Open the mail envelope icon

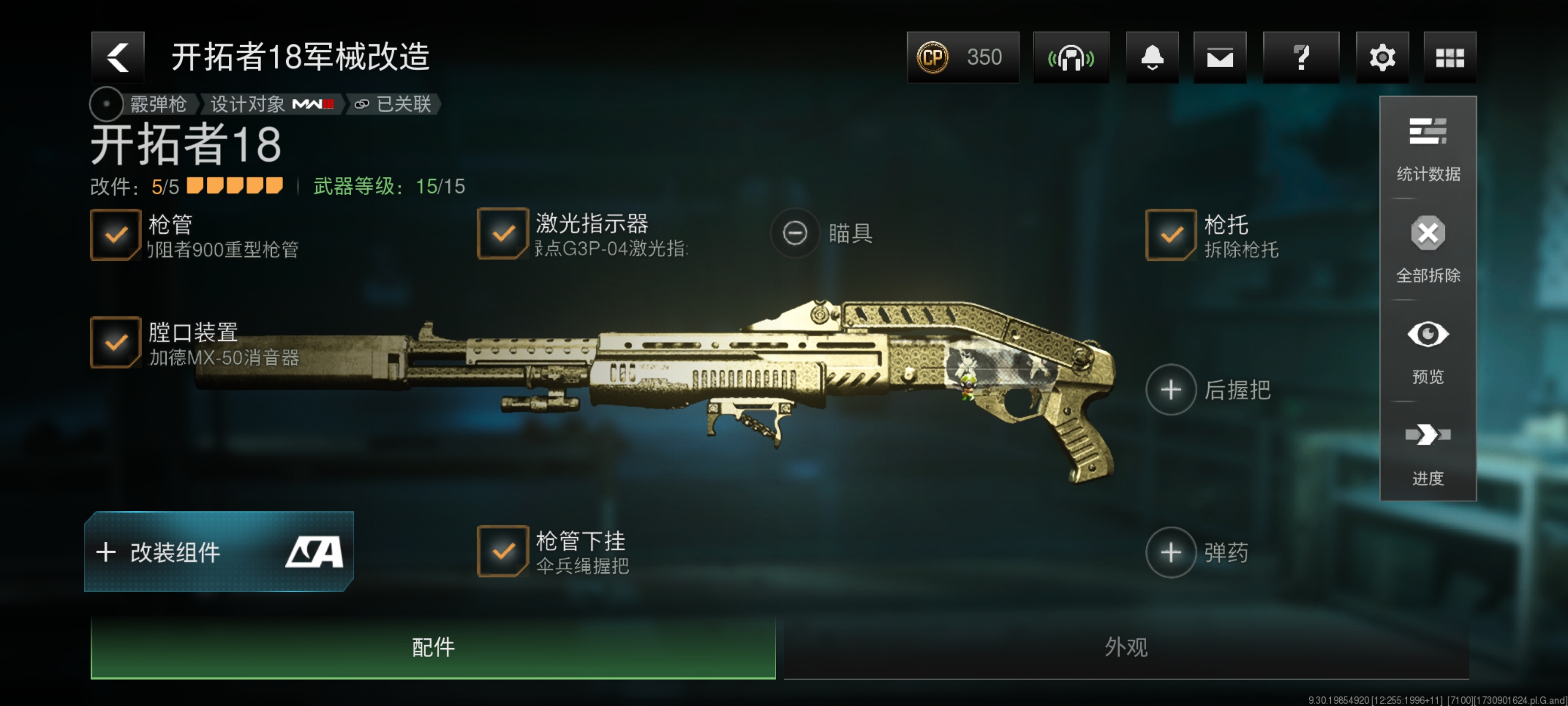point(1220,57)
